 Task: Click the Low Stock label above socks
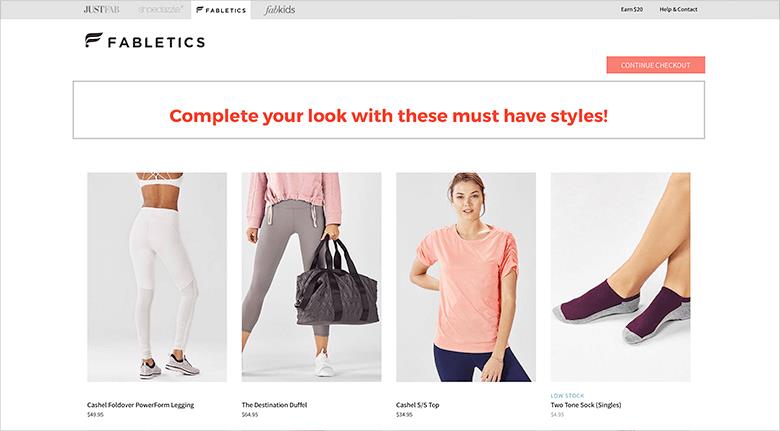[x=567, y=396]
